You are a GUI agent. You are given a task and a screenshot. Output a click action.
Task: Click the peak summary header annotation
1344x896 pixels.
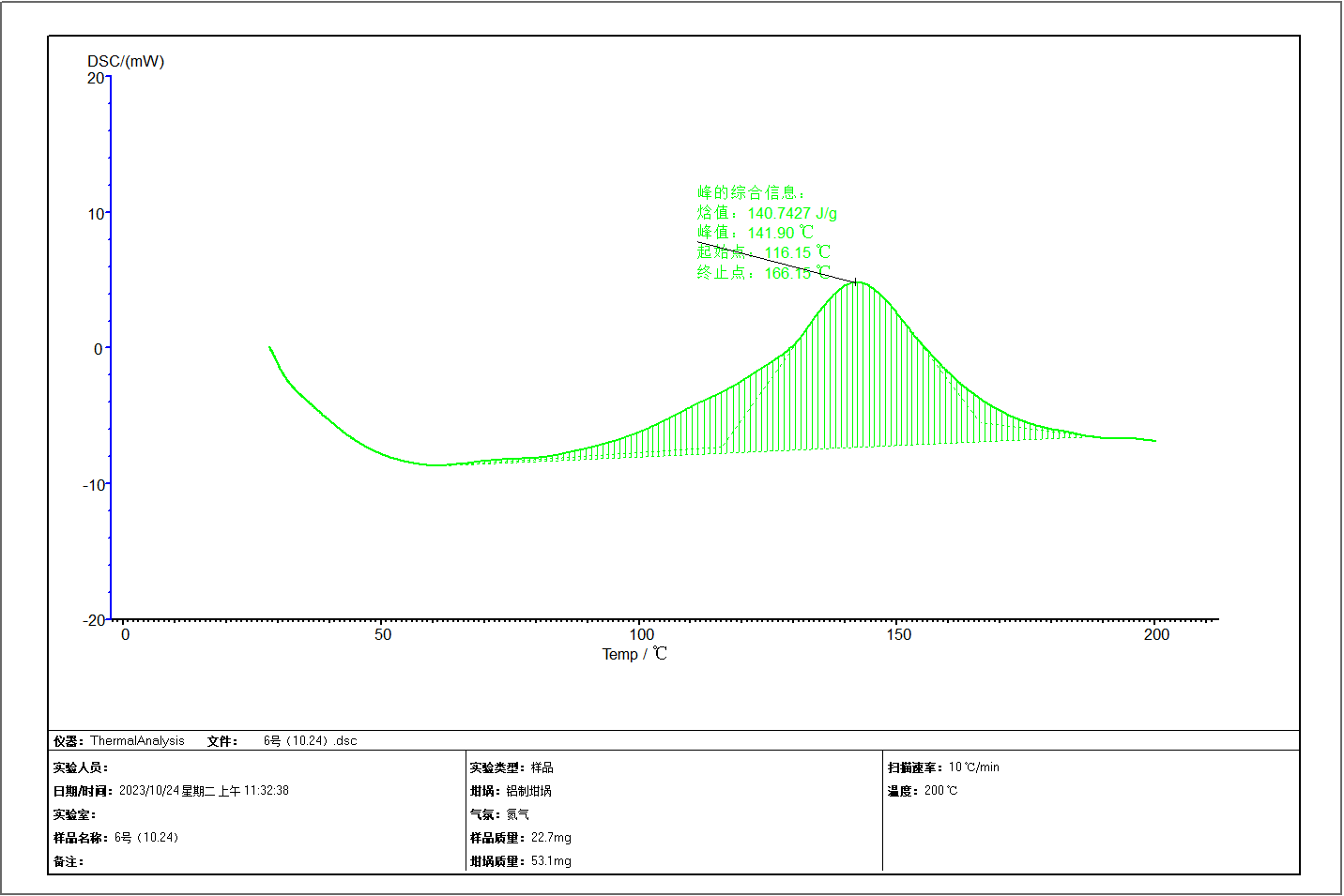coord(751,192)
